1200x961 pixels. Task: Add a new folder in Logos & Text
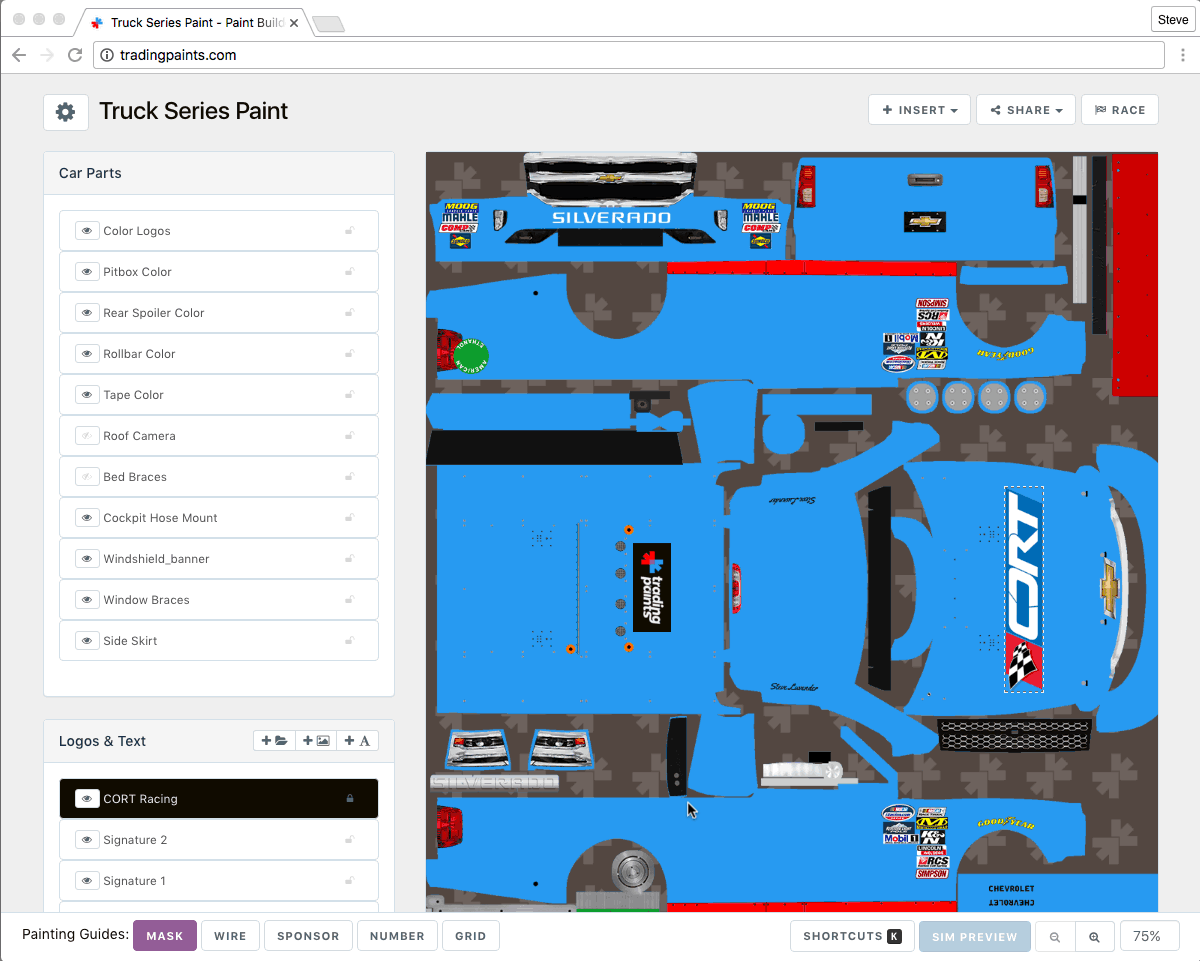[274, 741]
